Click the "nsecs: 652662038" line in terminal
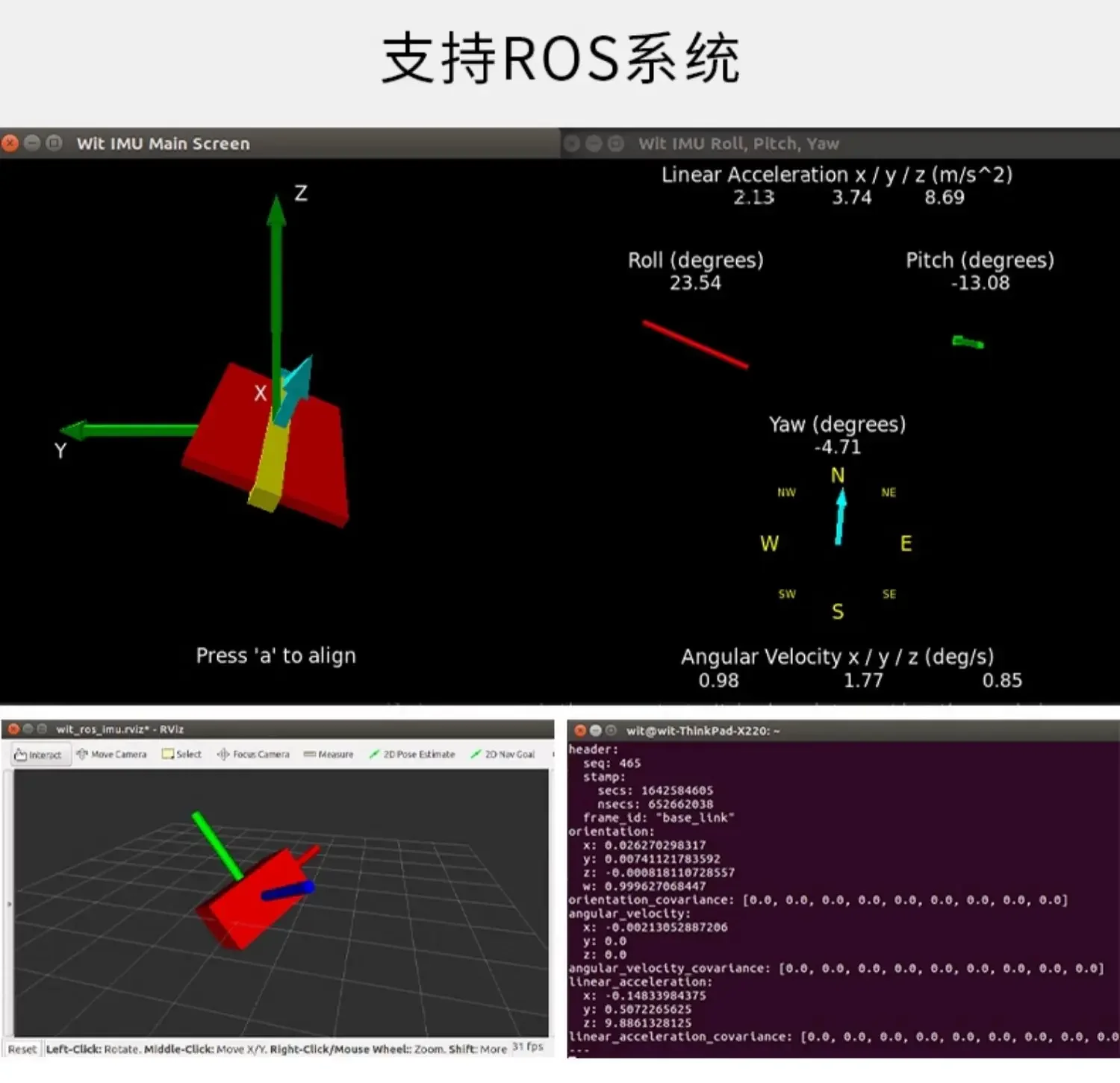Screen dimensions: 1120x1083 [x=655, y=805]
